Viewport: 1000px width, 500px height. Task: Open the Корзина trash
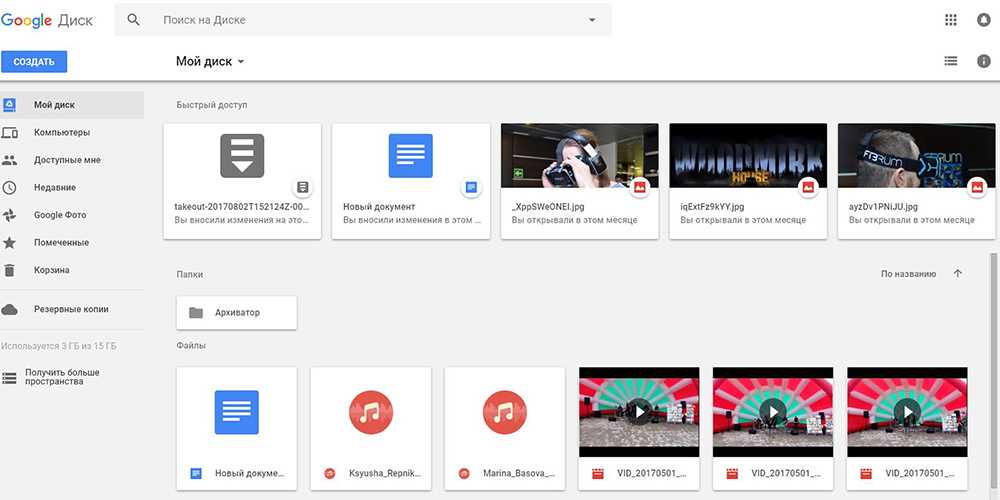click(x=52, y=270)
